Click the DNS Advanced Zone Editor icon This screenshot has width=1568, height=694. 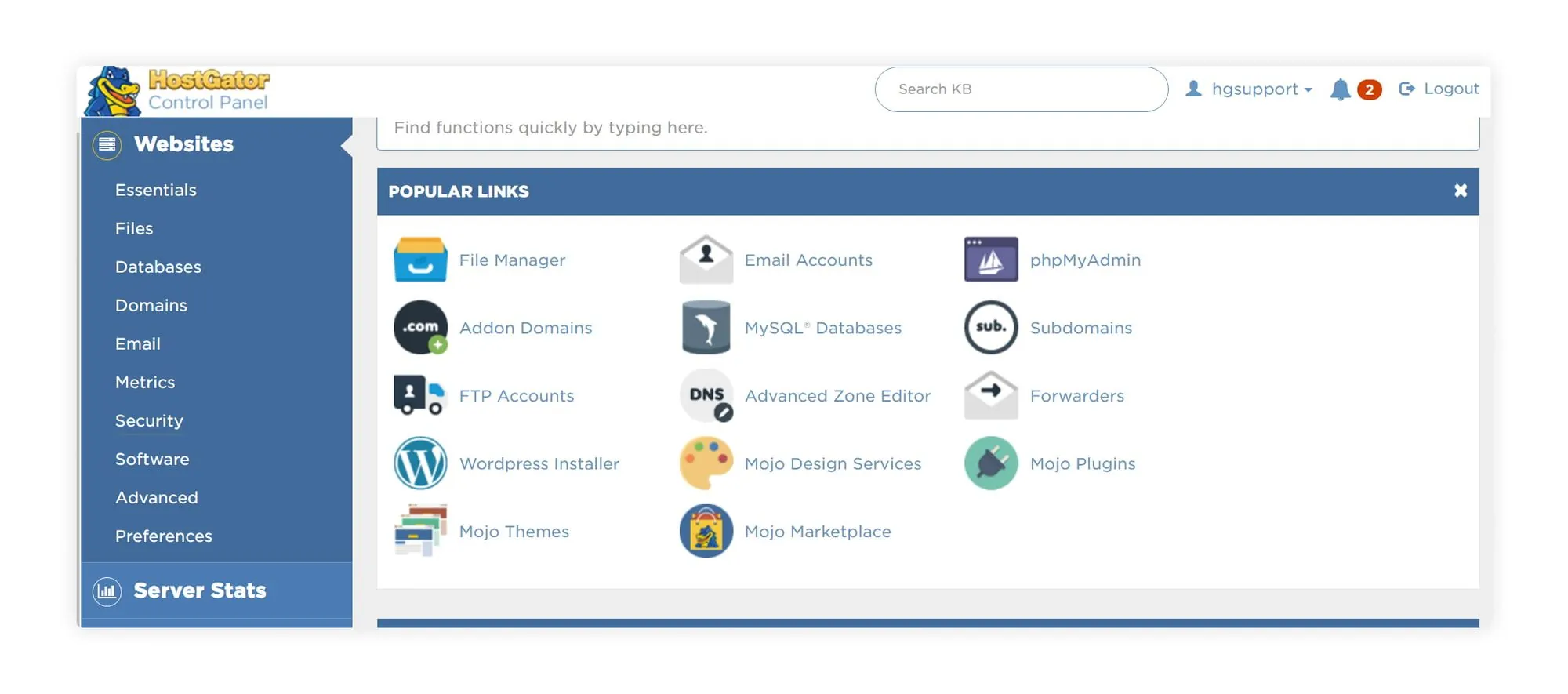(706, 395)
